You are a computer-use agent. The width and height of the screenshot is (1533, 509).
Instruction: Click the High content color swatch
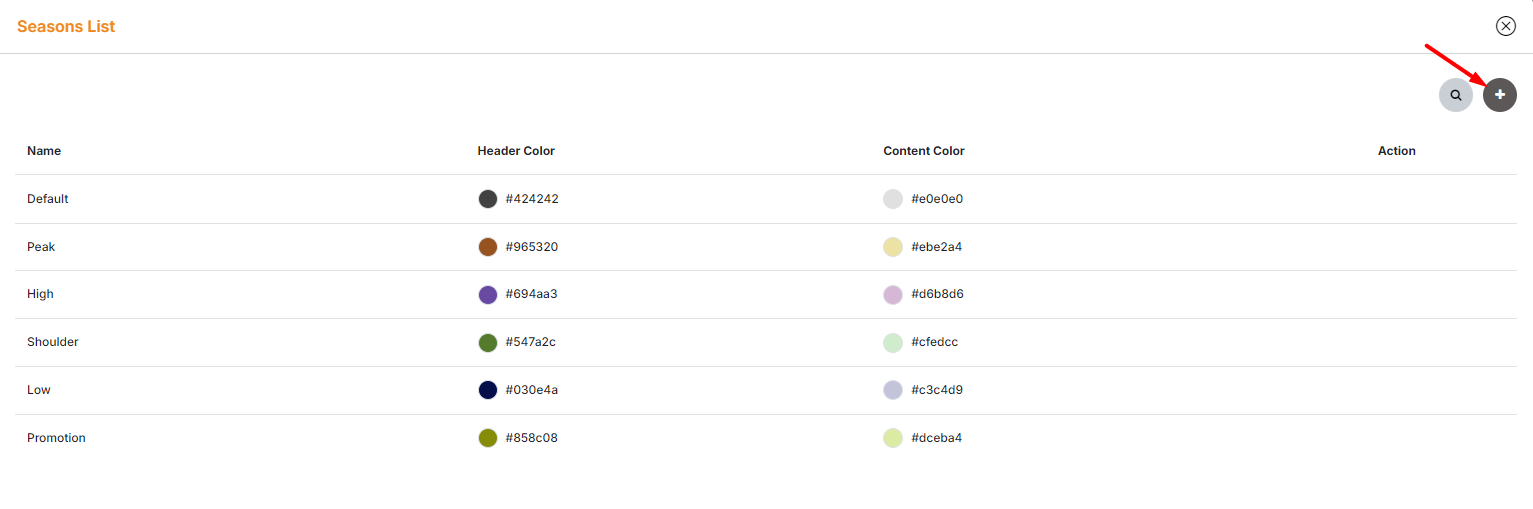[893, 294]
